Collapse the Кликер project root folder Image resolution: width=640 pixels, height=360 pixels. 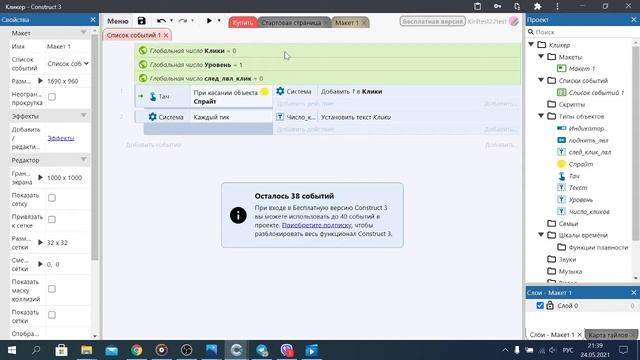click(531, 44)
